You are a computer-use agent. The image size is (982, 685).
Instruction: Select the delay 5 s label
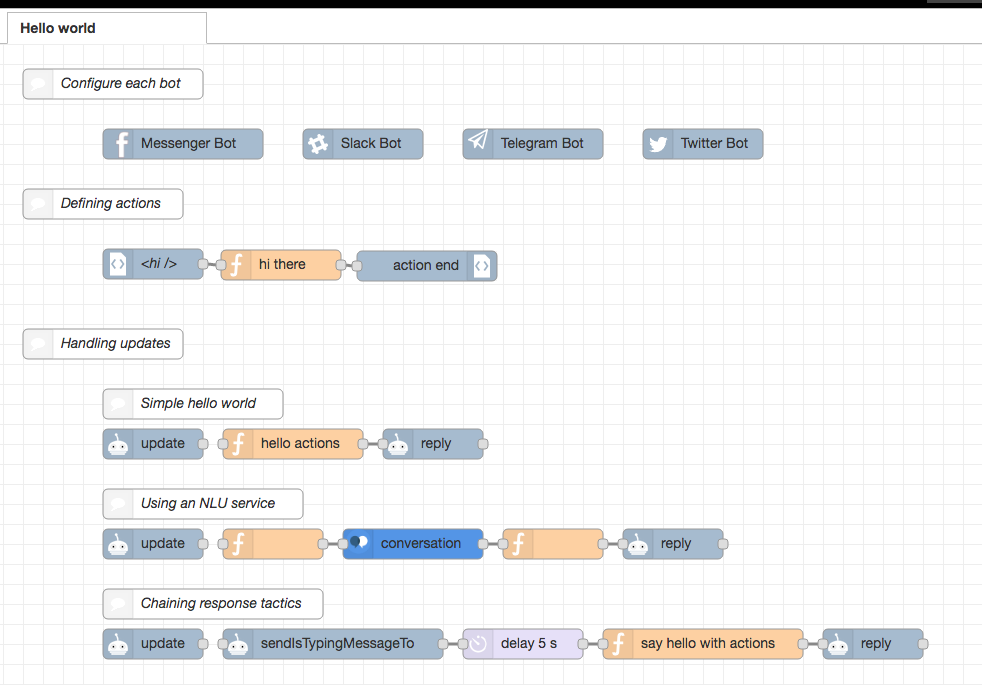point(529,644)
